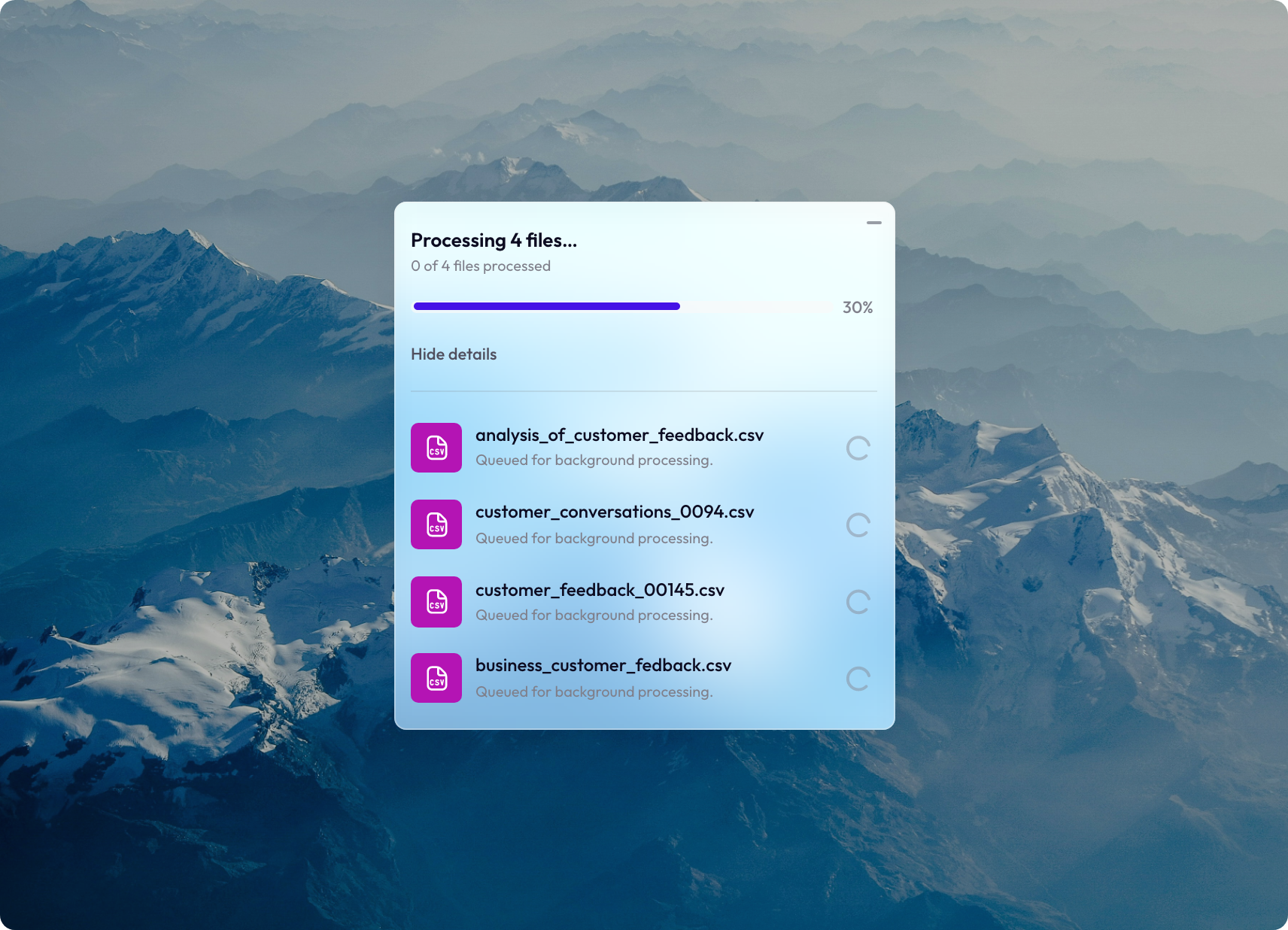Select the analysis_of_customer_feedback.csv list entry

619,448
